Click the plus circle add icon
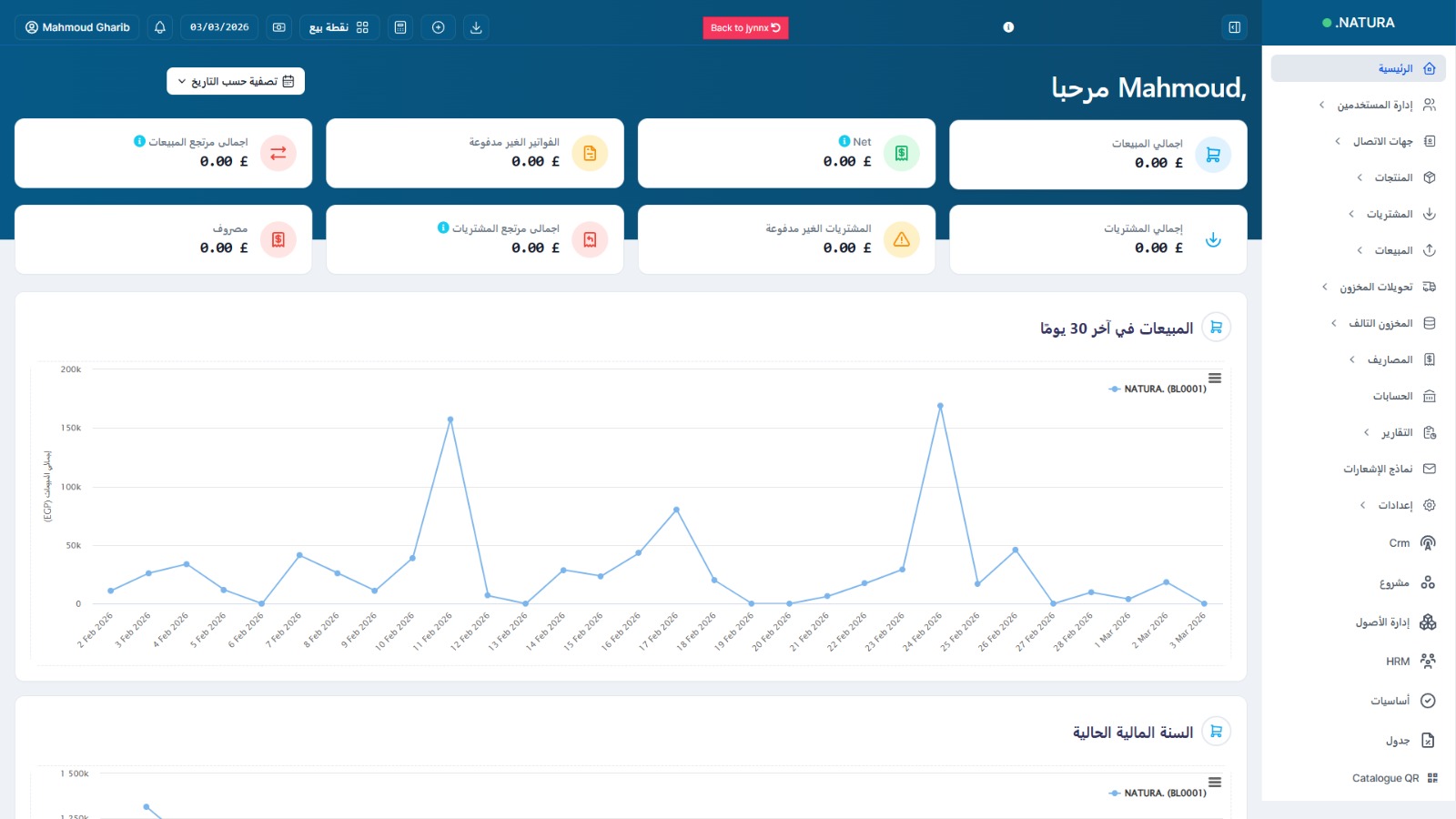Screen dimensions: 1456x819 [439, 27]
